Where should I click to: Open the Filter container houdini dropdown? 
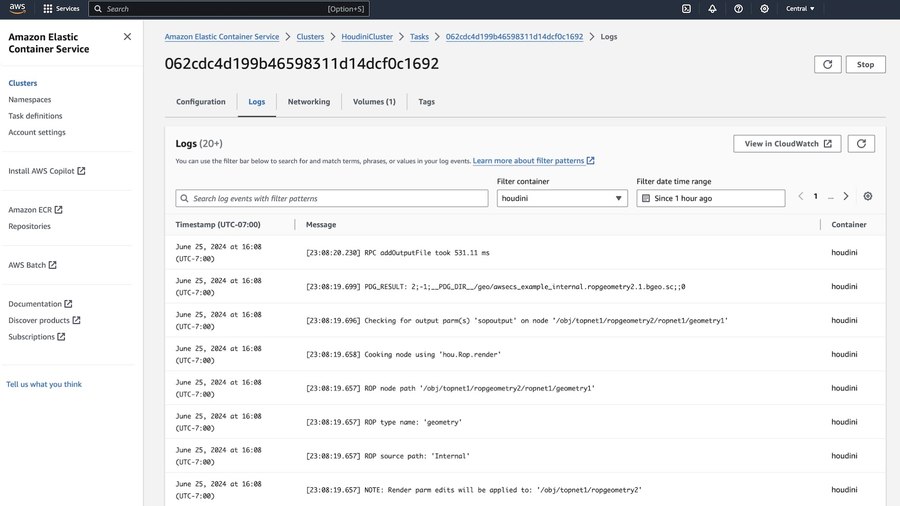[x=562, y=198]
